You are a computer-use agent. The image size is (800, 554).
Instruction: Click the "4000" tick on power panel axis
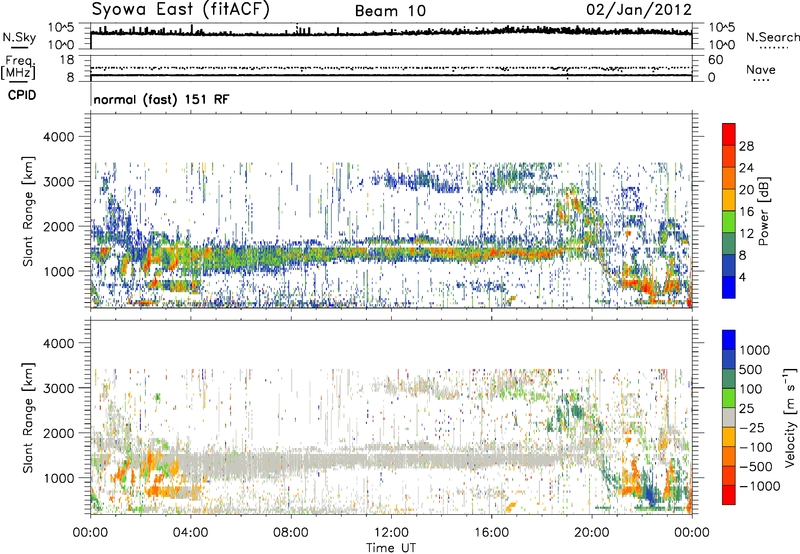pyautogui.click(x=58, y=137)
